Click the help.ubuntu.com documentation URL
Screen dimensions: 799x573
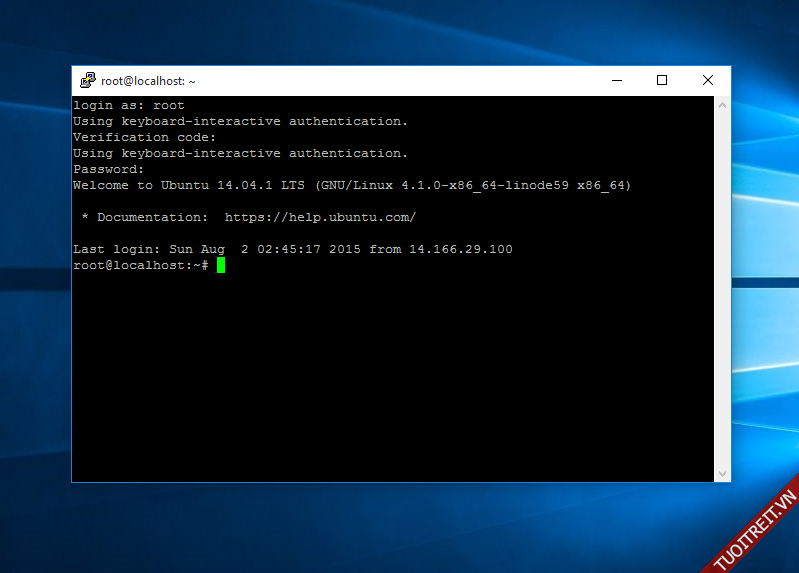[320, 217]
